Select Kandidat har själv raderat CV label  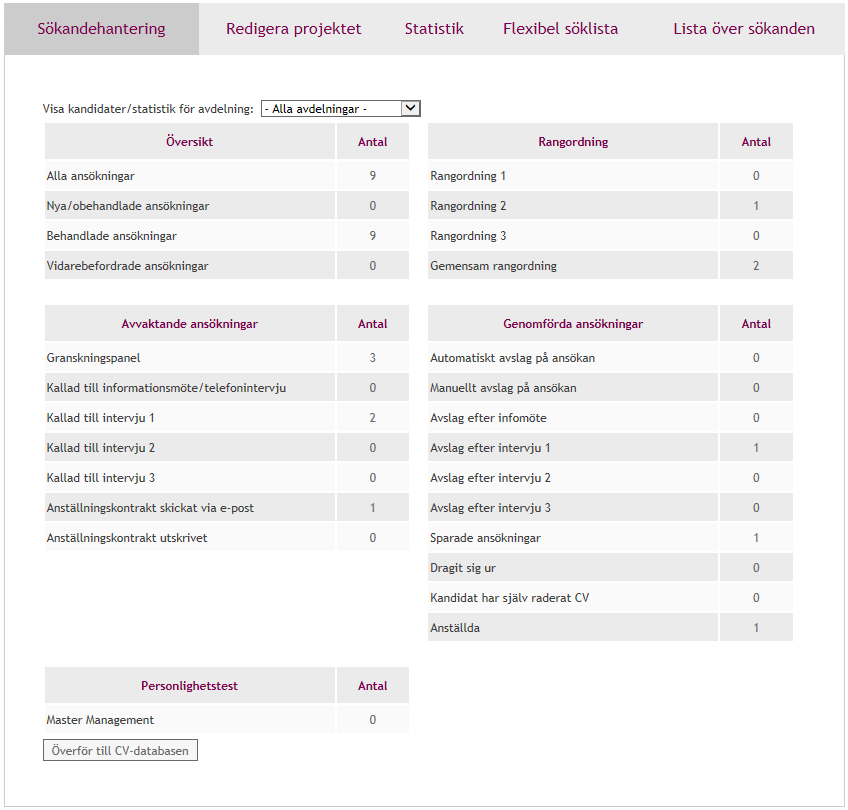click(x=509, y=598)
